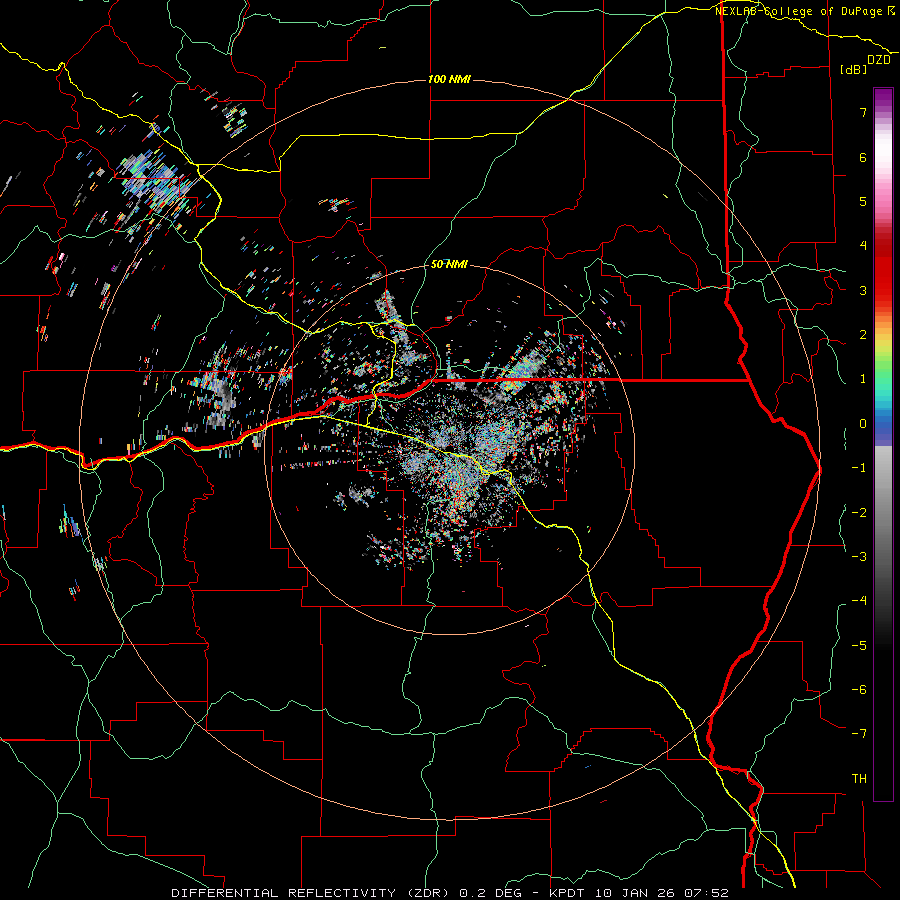Select the -7 dB scale value

[859, 734]
